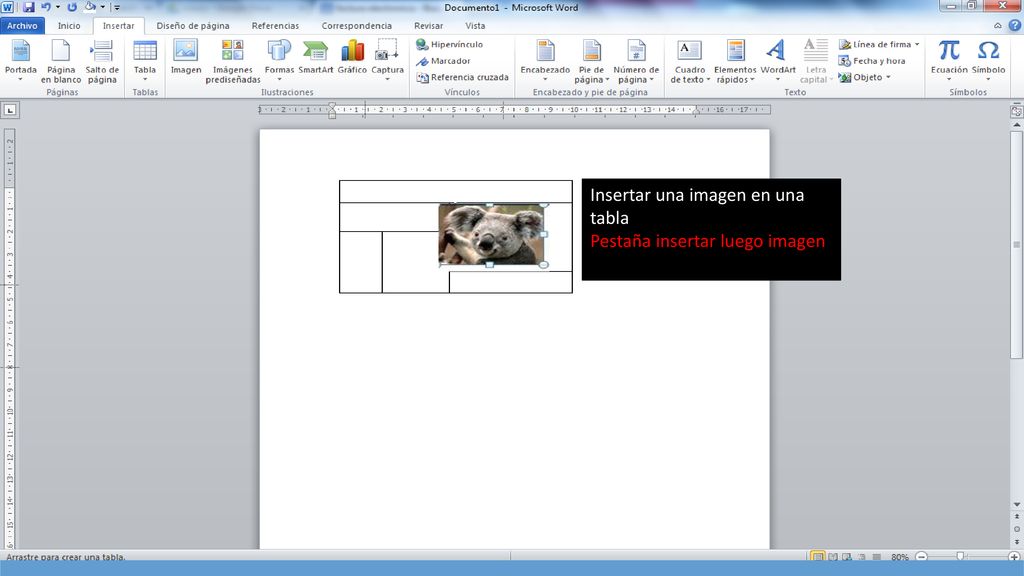Toggle the ruler display button above scrollbar

[x=1016, y=111]
